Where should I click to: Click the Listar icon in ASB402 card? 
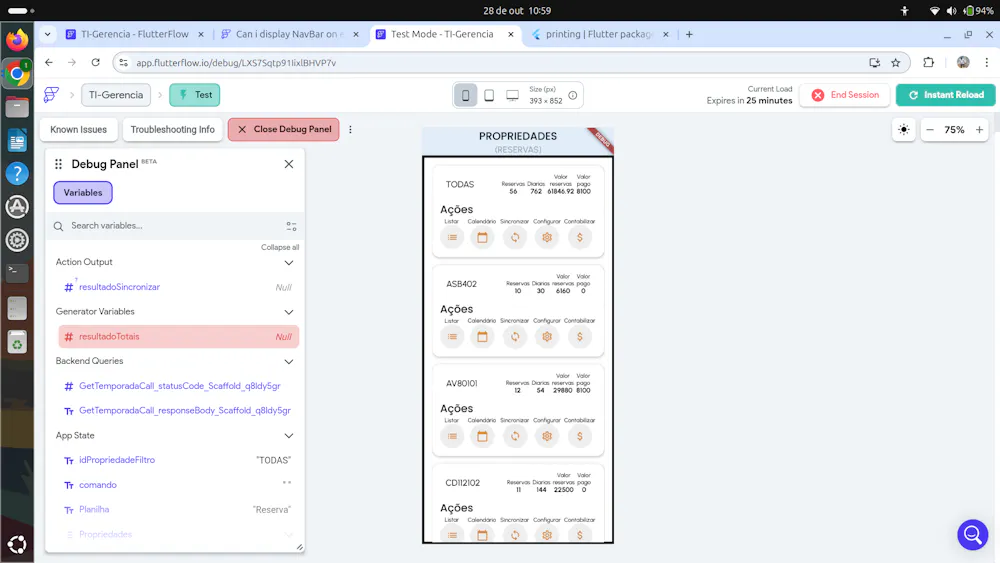click(452, 337)
